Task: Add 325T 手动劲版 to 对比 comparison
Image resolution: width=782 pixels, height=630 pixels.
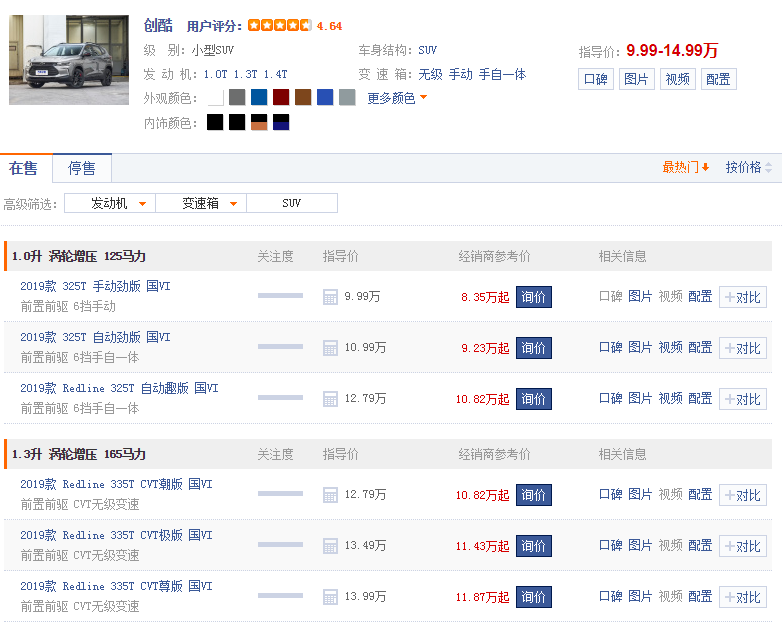Action: point(742,297)
